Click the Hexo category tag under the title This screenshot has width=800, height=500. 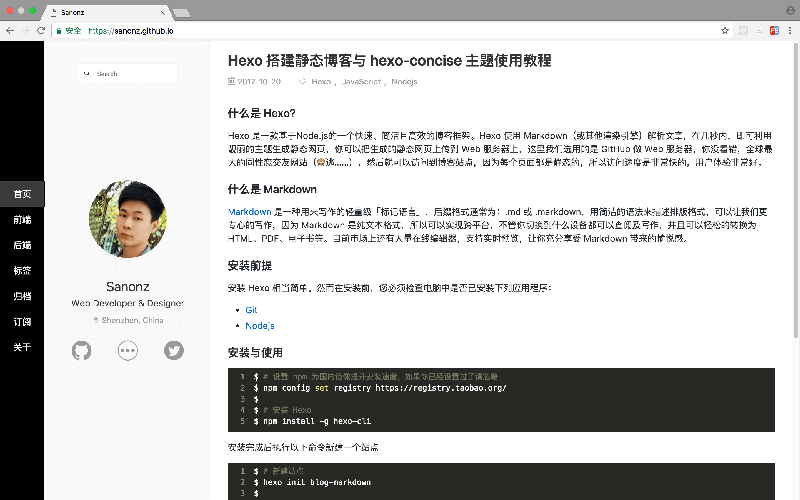(x=320, y=81)
